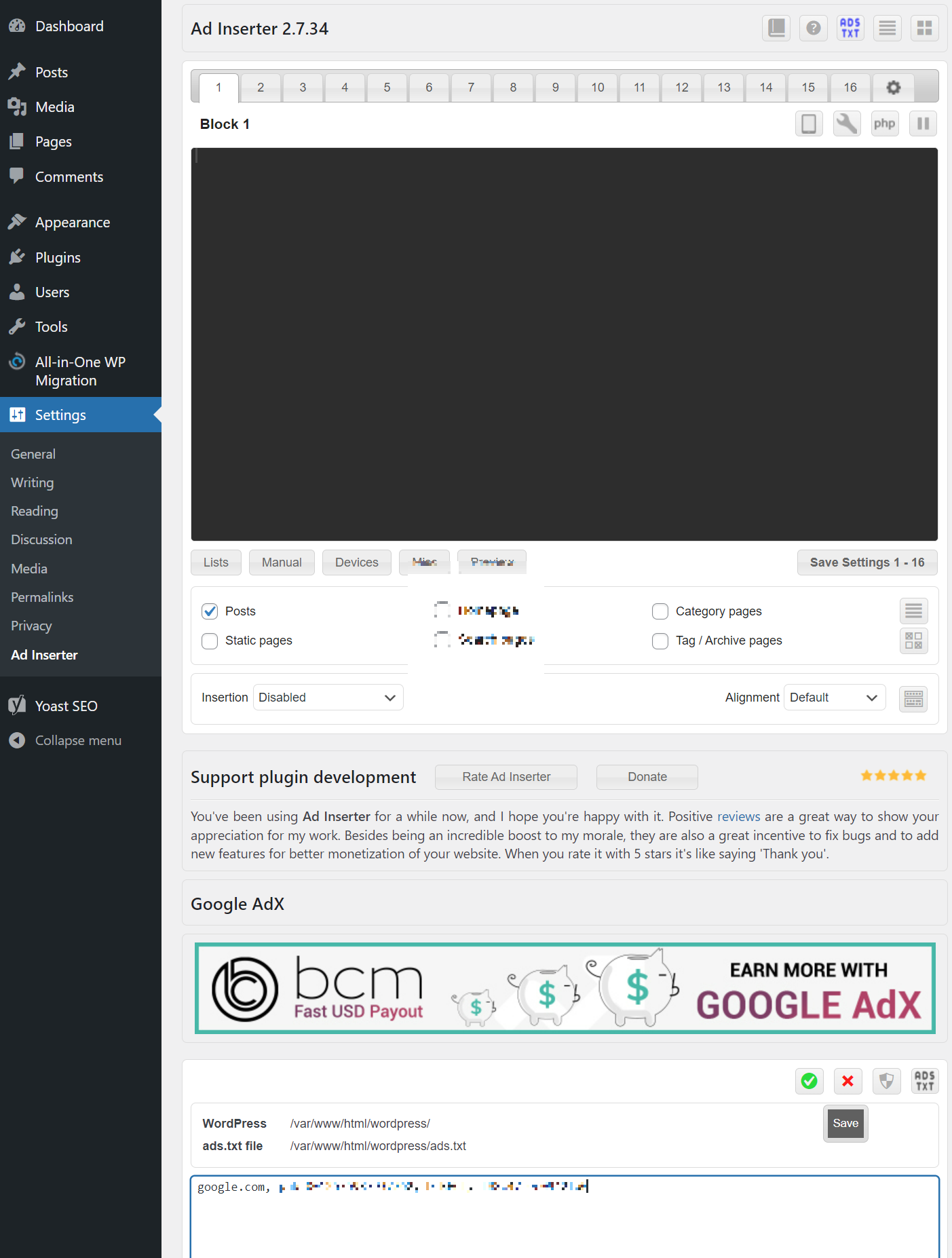Click the red X ads.txt icon
952x1258 pixels.
tap(848, 1081)
